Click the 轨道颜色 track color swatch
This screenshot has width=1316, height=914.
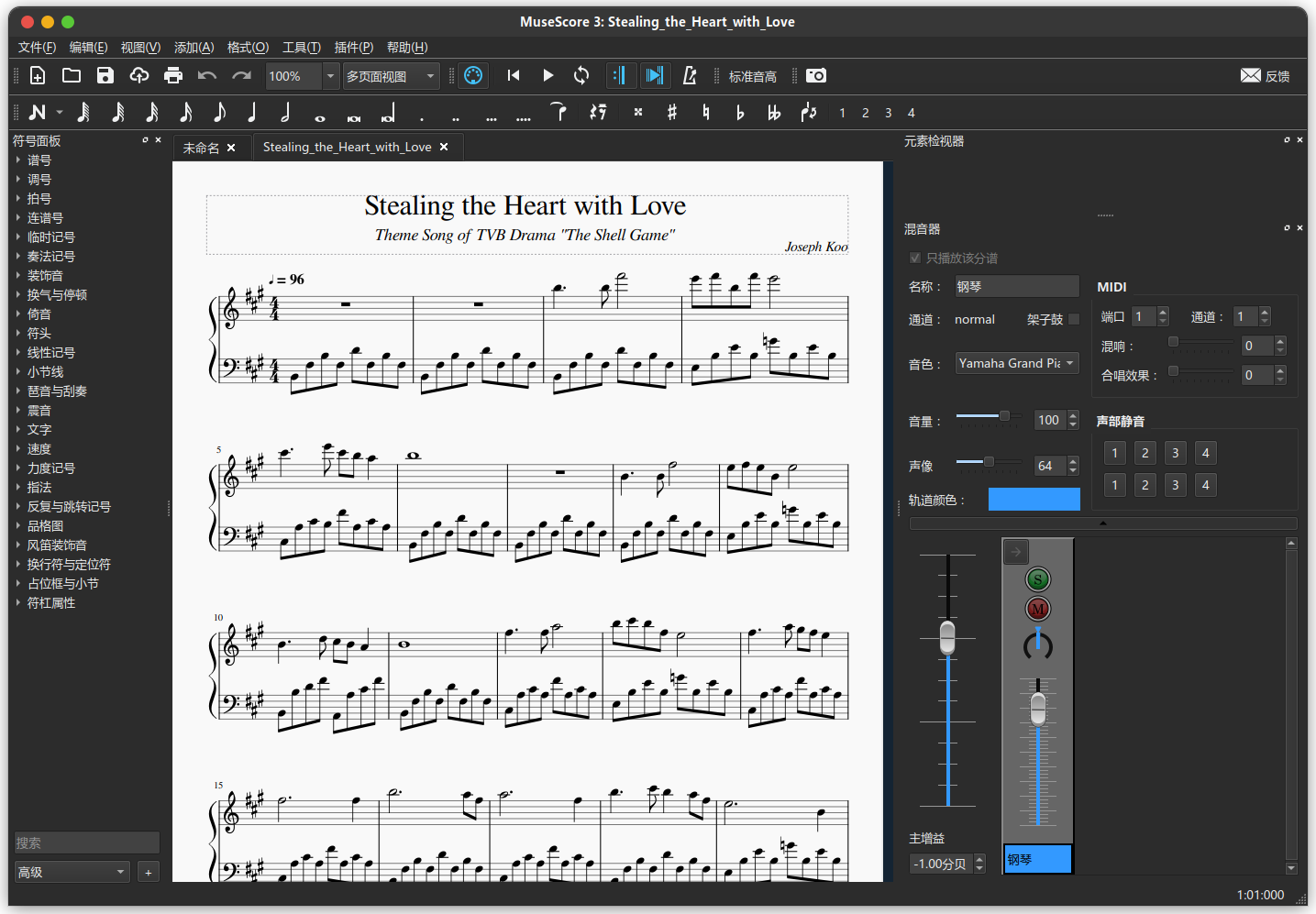[1034, 499]
